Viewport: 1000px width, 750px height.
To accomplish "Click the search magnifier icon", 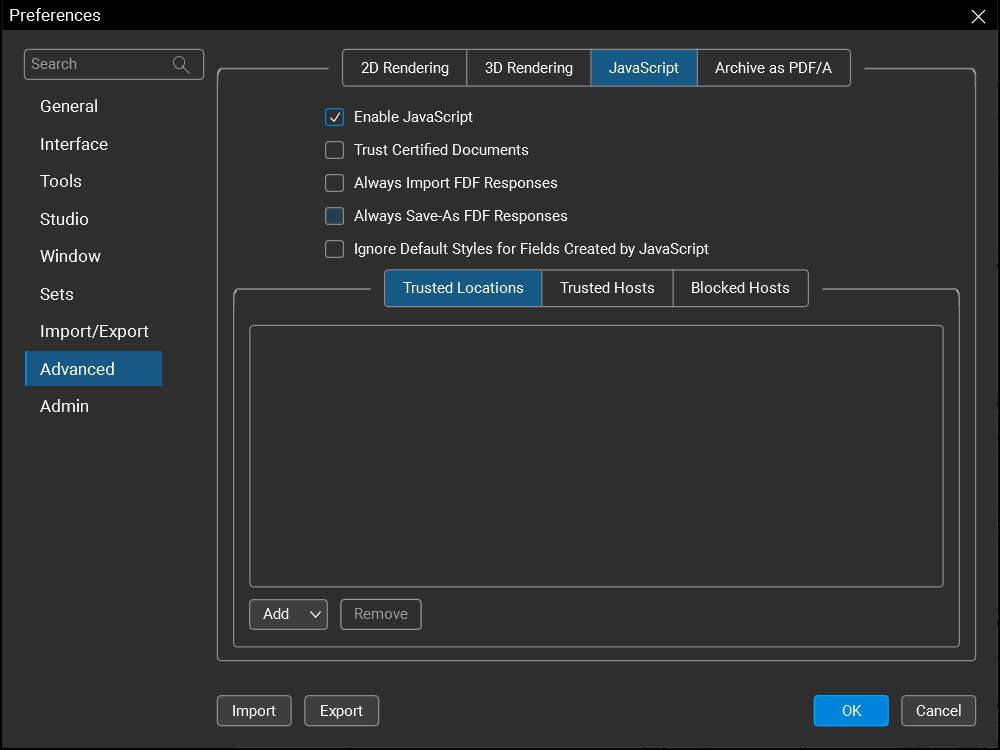I will tap(181, 65).
